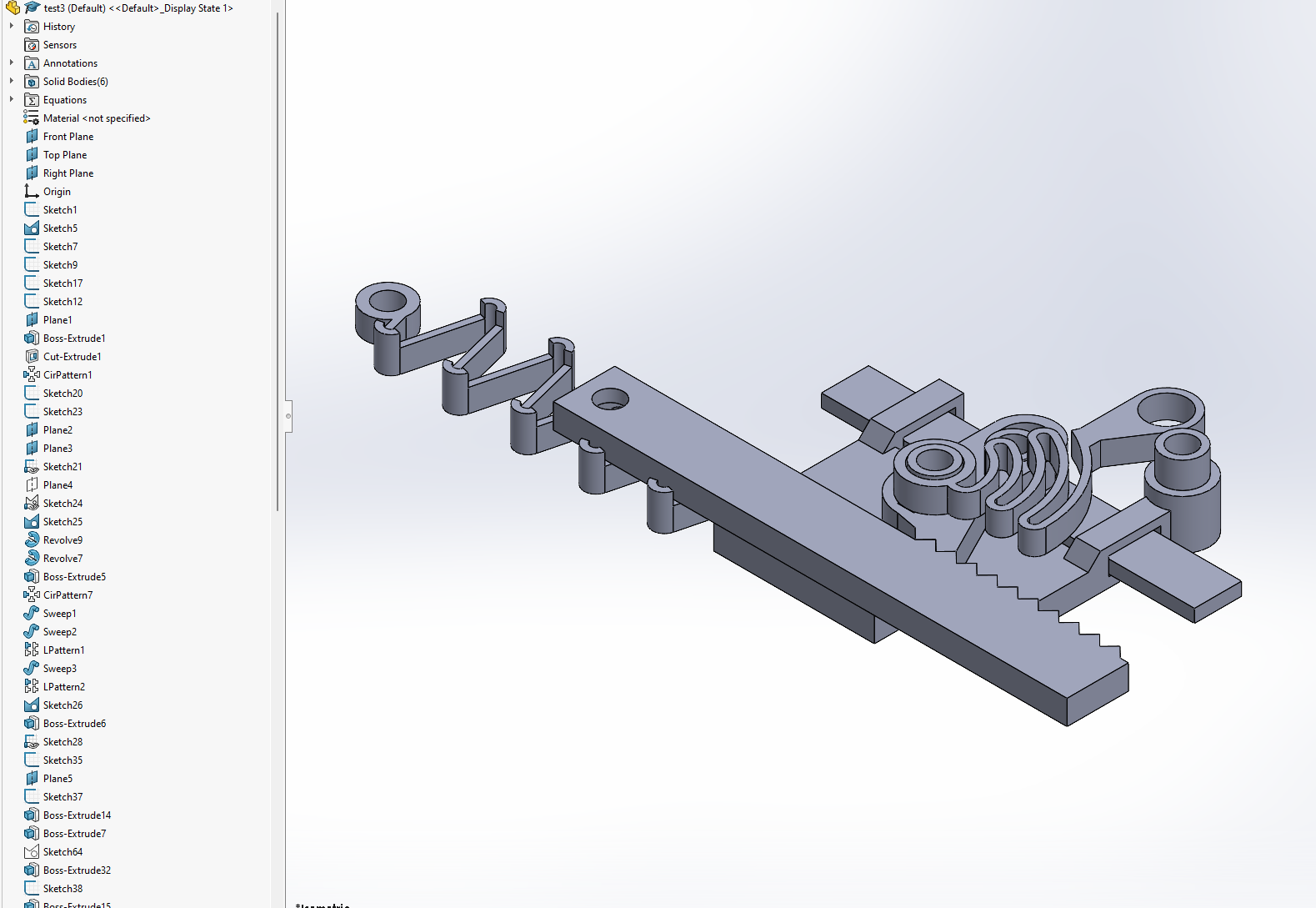This screenshot has height=908, width=1316.
Task: Click the Equations sigma icon
Action: 32,100
